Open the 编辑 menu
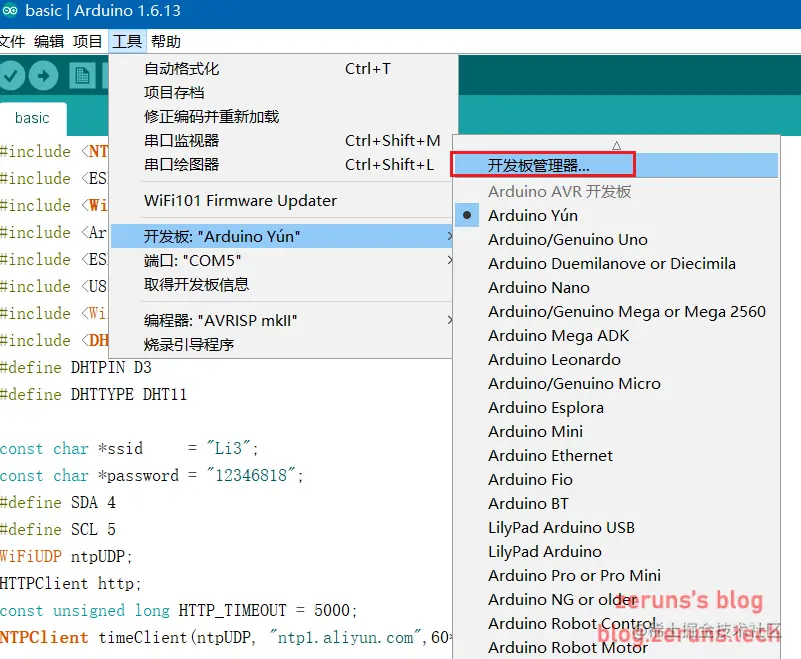Screen dimensions: 801x659 point(49,41)
